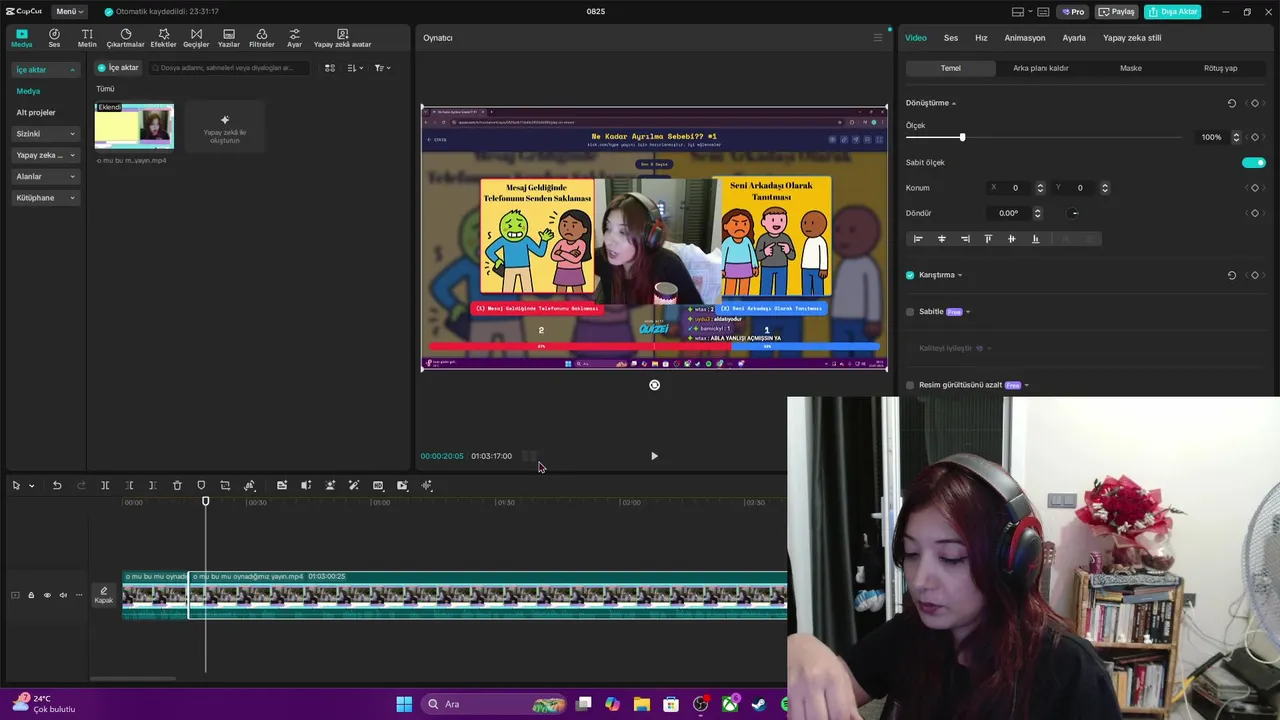Hide the main track with eye icon
This screenshot has width=1280, height=720.
(47, 595)
